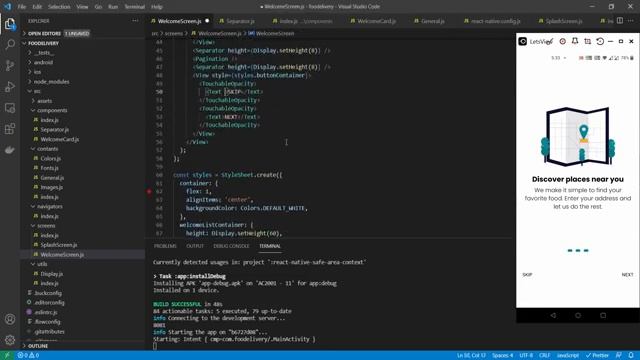Click Prettier in the status bar
Image resolution: width=640 pixels, height=360 pixels.
point(597,355)
